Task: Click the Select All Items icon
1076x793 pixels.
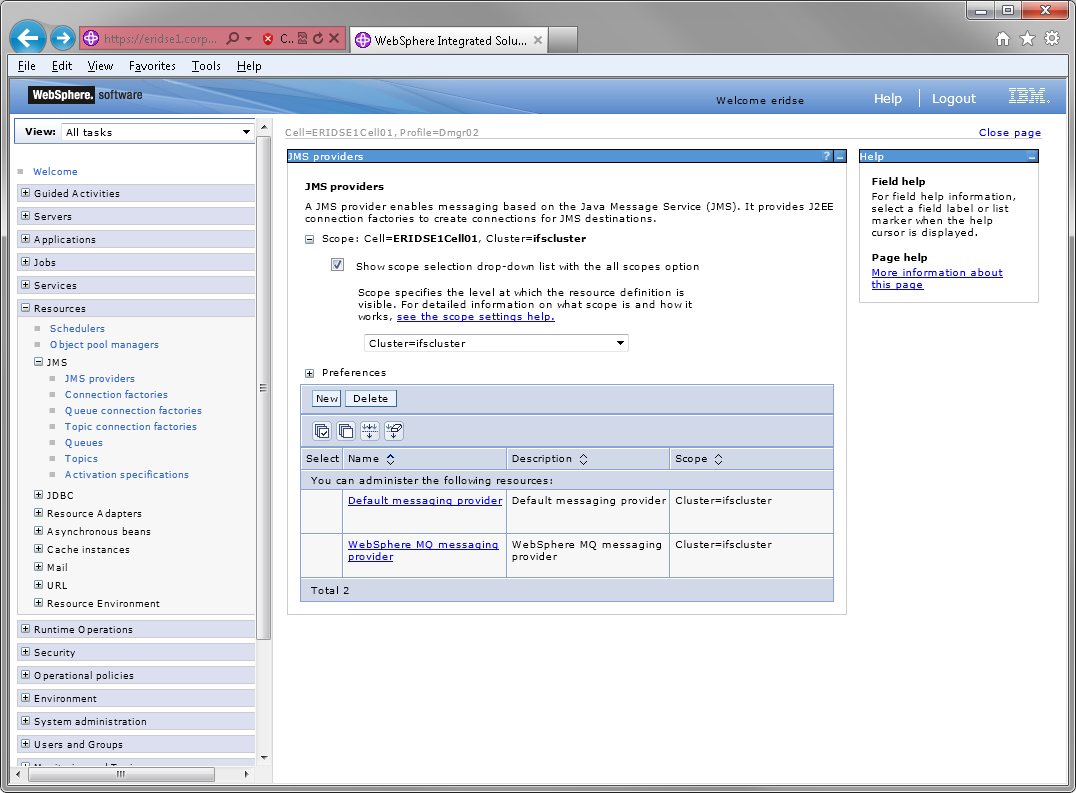Action: [x=322, y=431]
